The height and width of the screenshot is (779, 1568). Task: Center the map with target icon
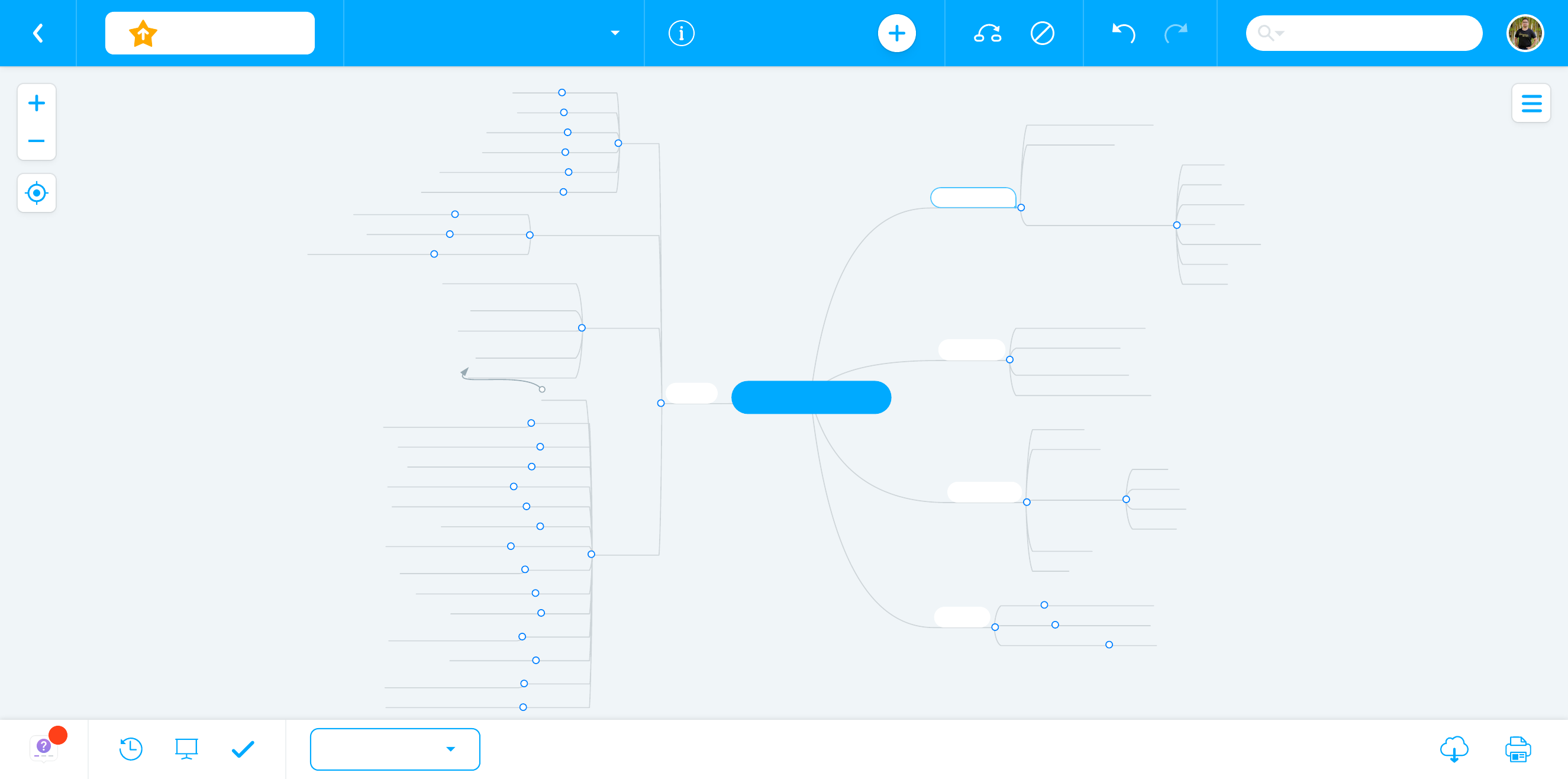pos(37,193)
